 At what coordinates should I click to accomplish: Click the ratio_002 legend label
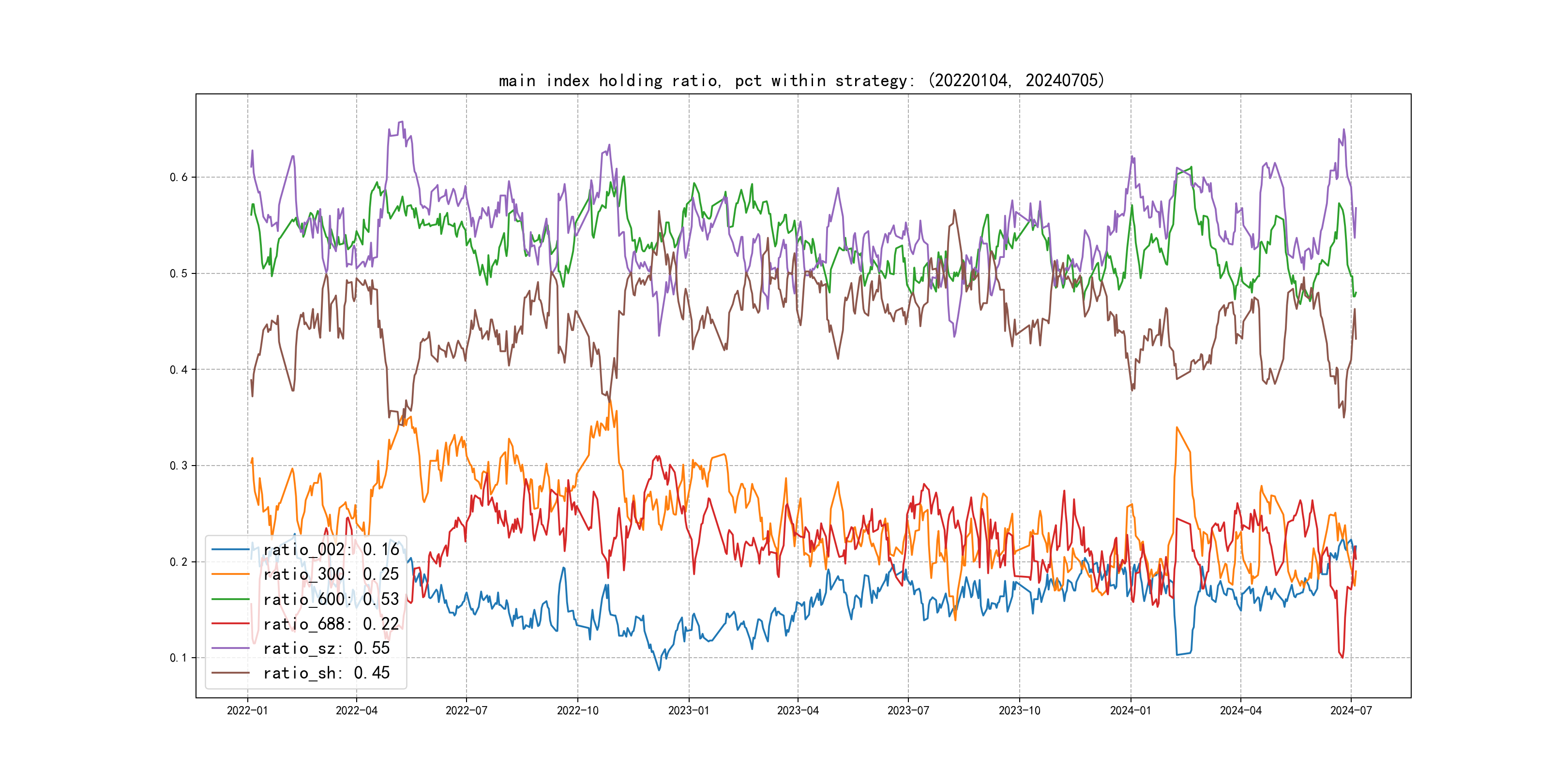pos(331,550)
